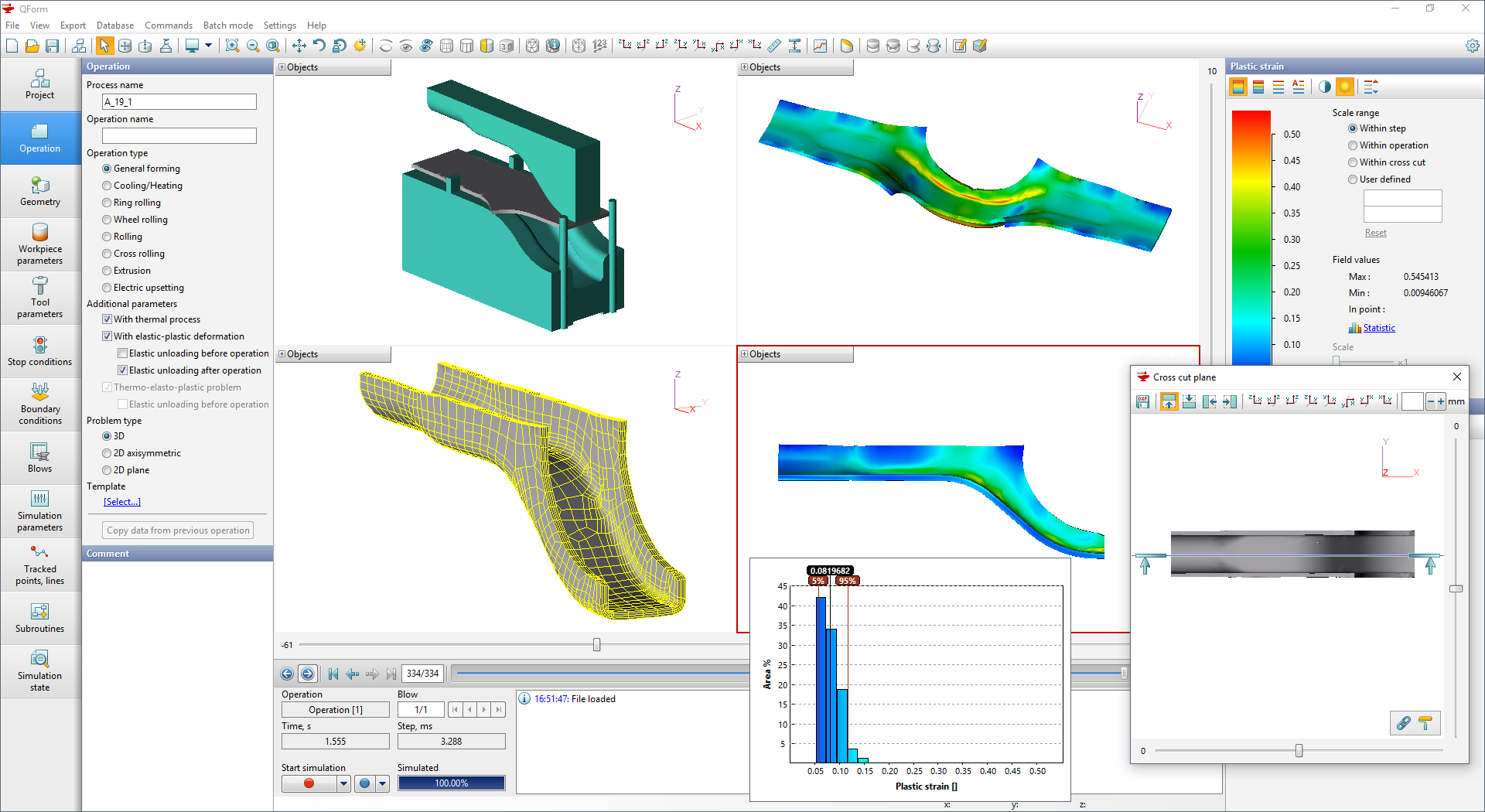The image size is (1485, 812).
Task: Expand Objects tree in bottom-right viewport
Action: [745, 354]
